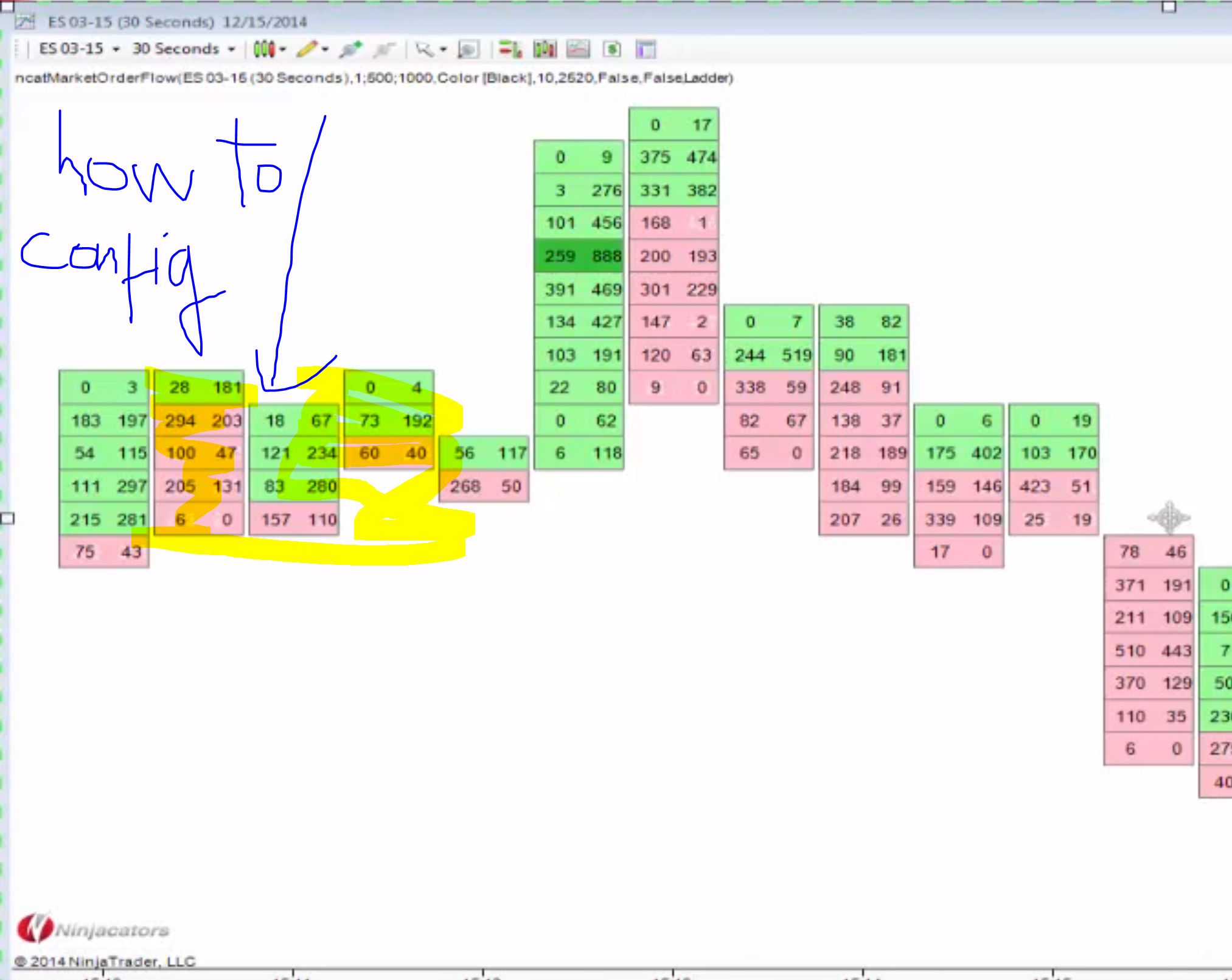Open the Data Series bars icon
The height and width of the screenshot is (980, 1232).
click(545, 49)
